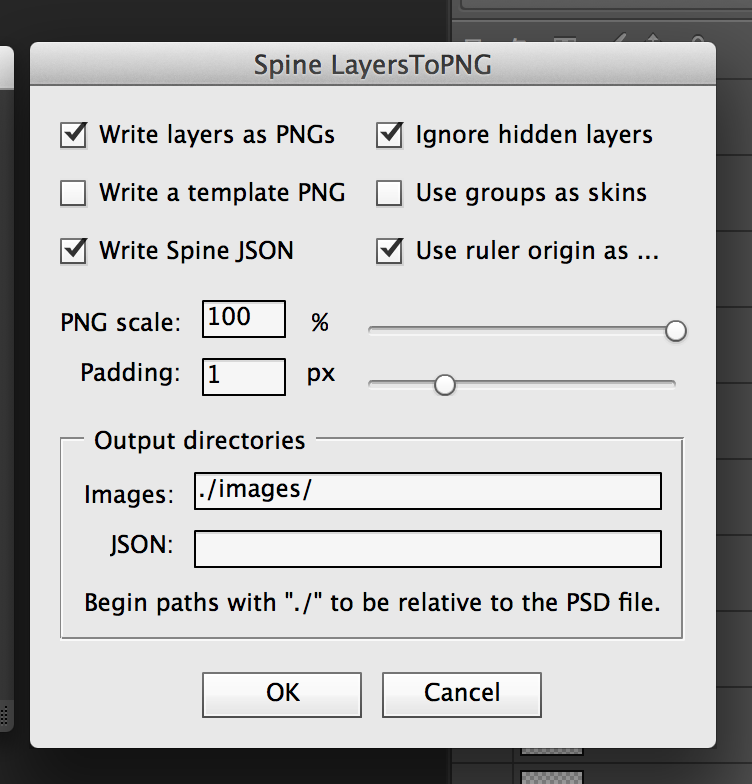Click the PNG scale slider handle
Viewport: 752px width, 784px height.
(x=676, y=331)
